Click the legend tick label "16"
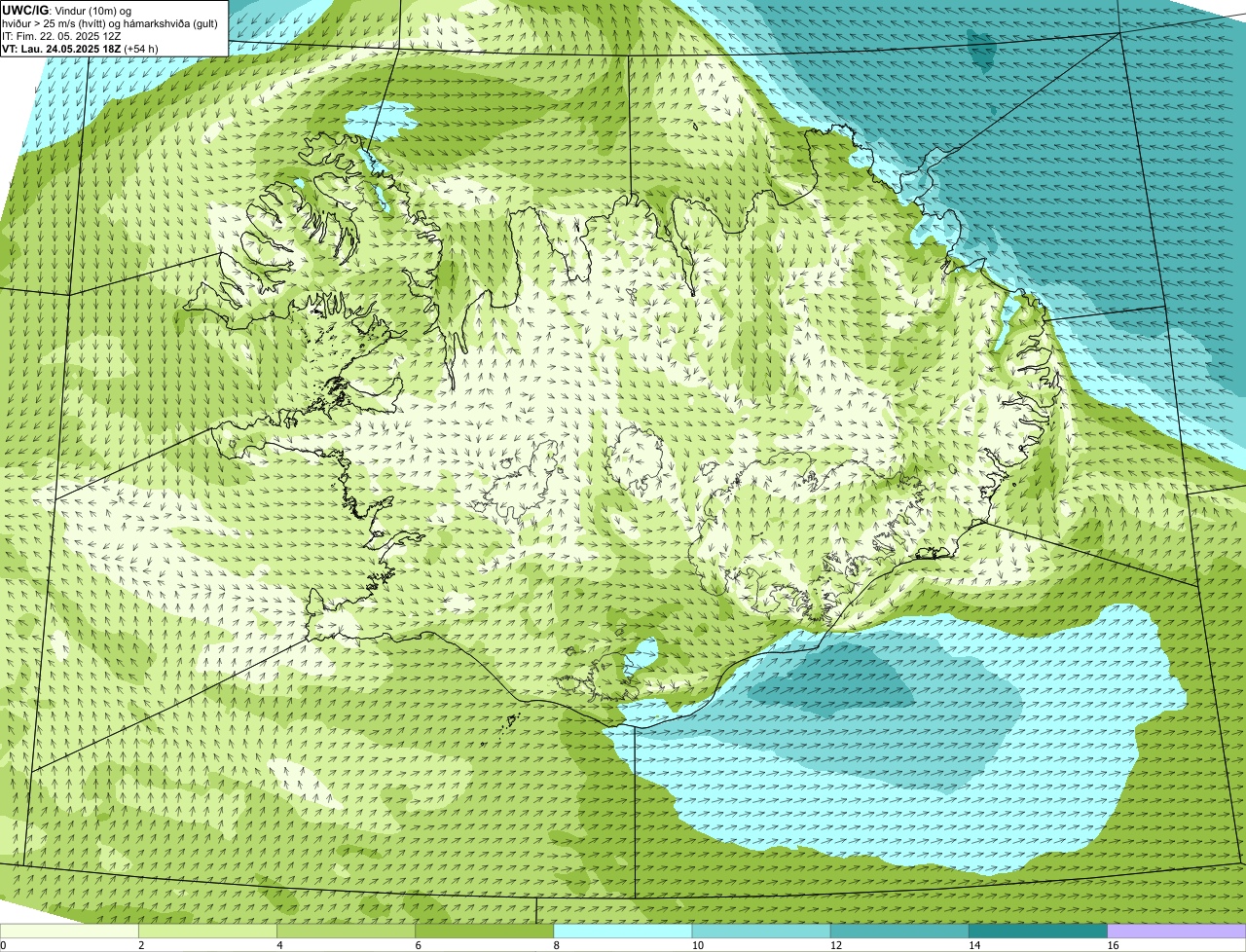The height and width of the screenshot is (952, 1246). pyautogui.click(x=1112, y=945)
